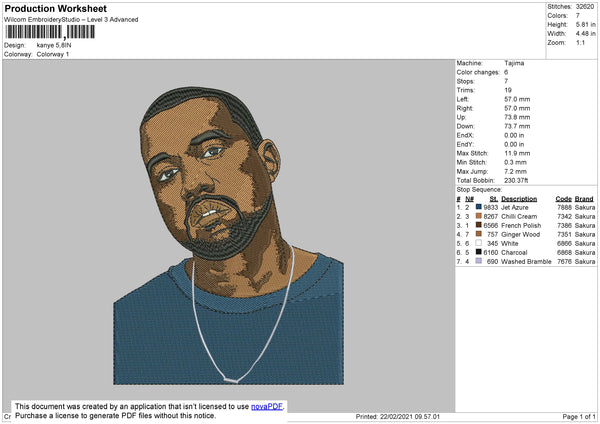Select the 'Chilli Cream' thread description
Viewport: 600px width, 424px height.
(x=519, y=217)
